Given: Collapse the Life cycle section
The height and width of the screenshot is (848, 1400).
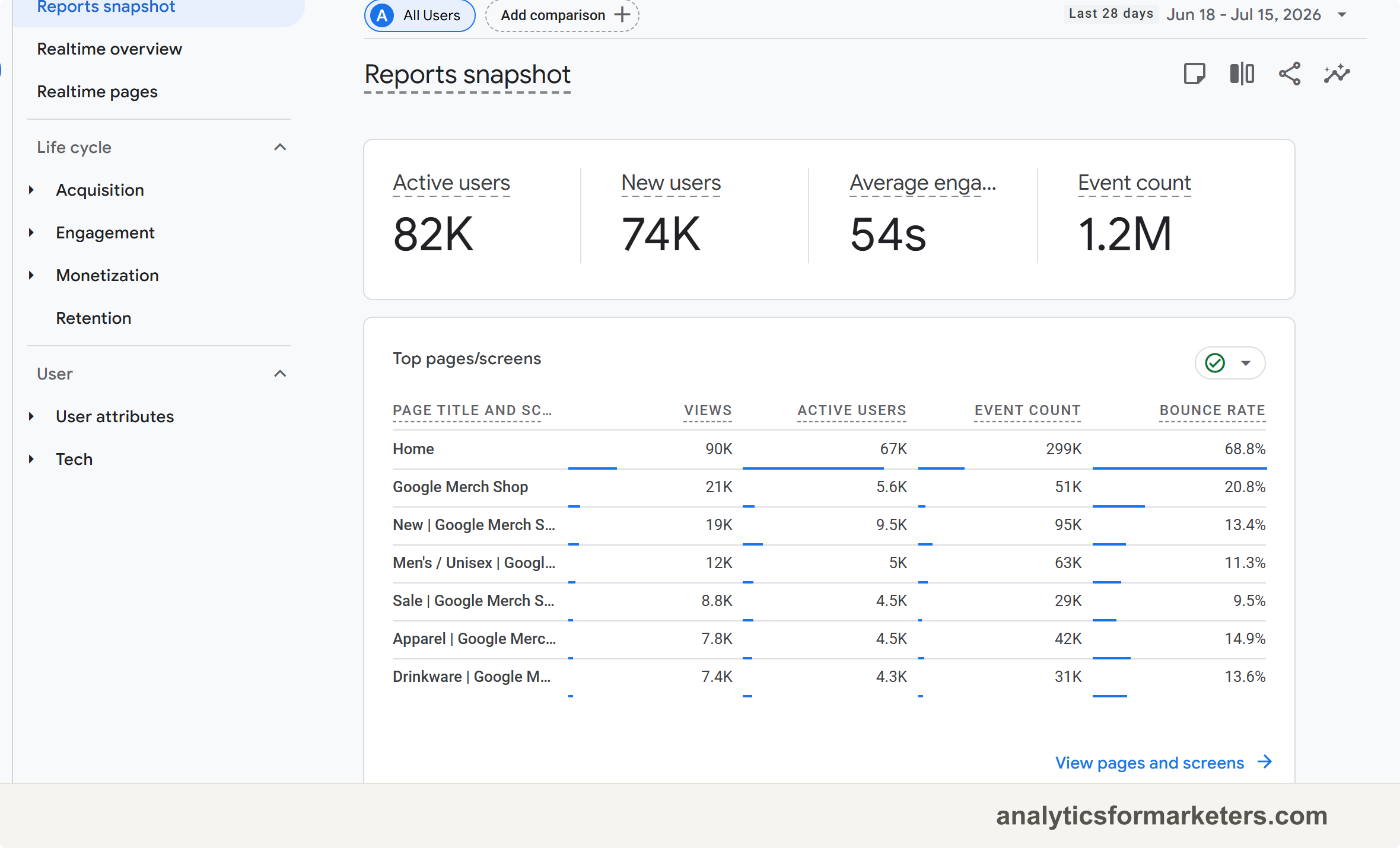Looking at the screenshot, I should [280, 147].
